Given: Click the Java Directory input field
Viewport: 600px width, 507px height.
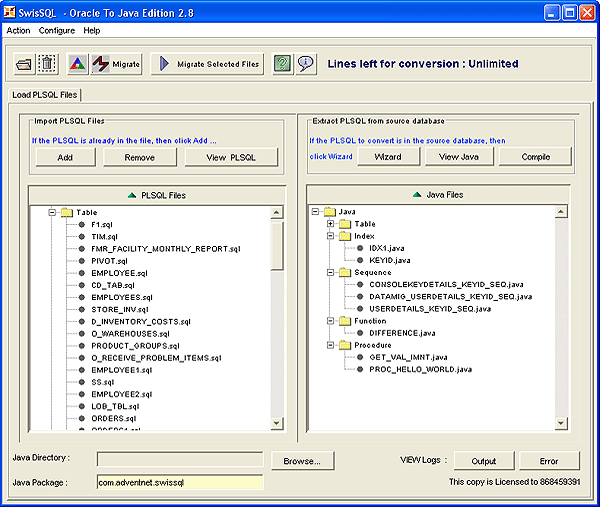Looking at the screenshot, I should 180,459.
